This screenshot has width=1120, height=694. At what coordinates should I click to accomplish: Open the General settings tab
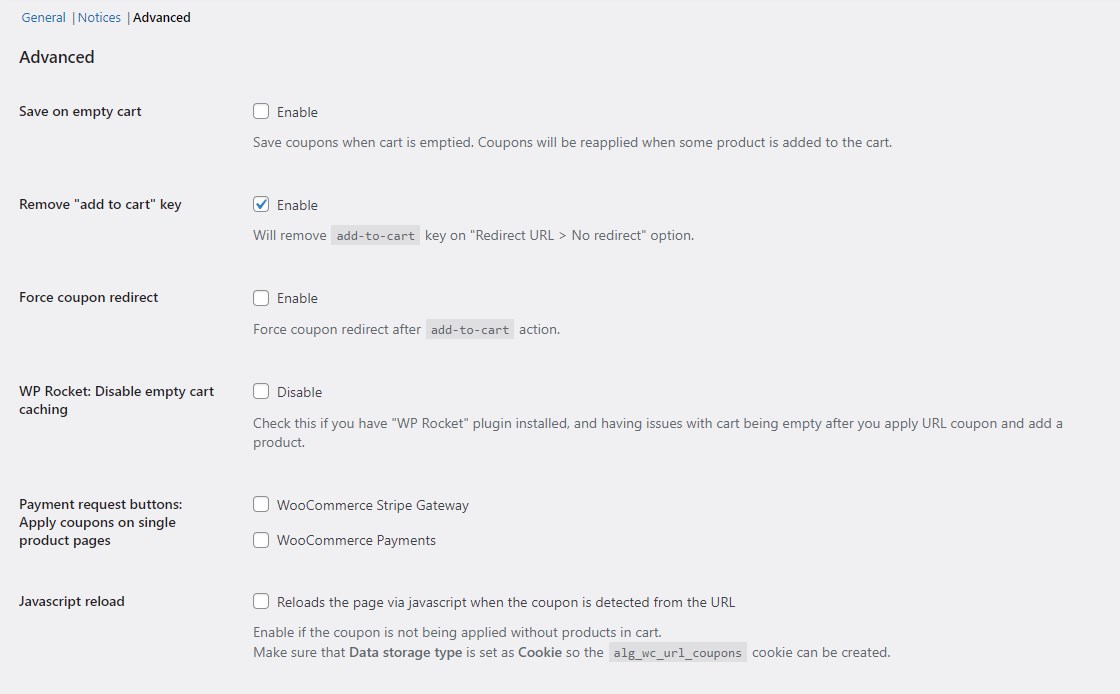point(43,17)
